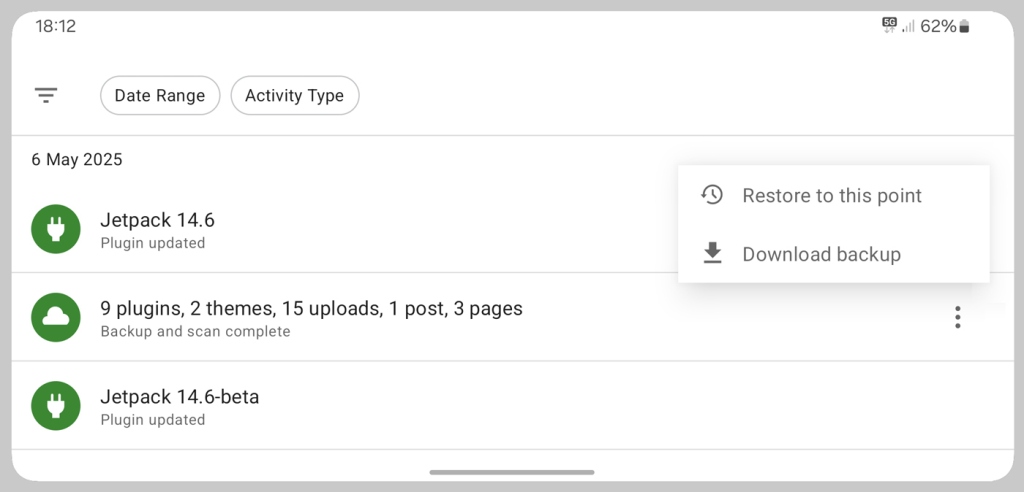
Task: Tap the battery icon in status bar
Action: tap(965, 27)
